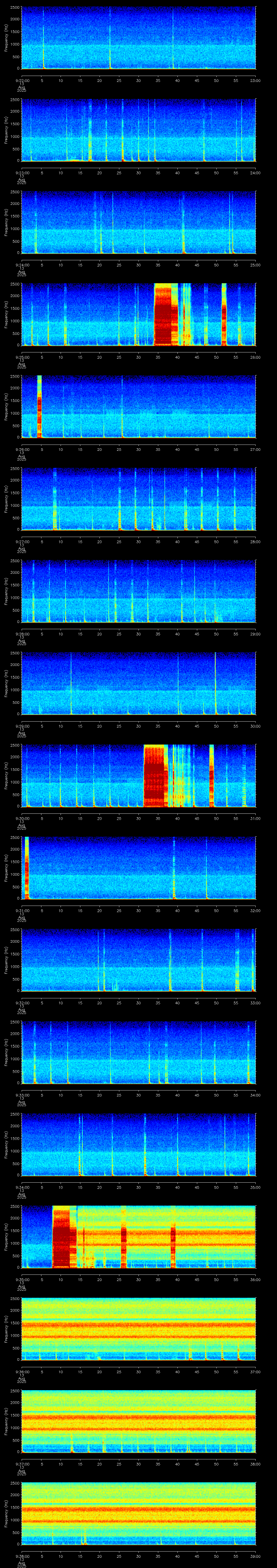Screen dimensions: 277x1568
Task: Click the spectrogram row starting at 9:22:00
Action: pos(138,38)
